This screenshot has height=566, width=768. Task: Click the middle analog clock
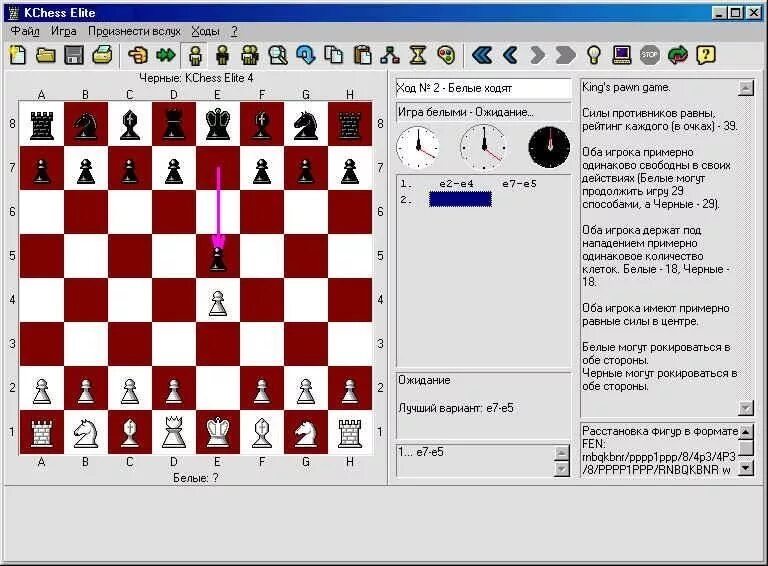point(483,146)
